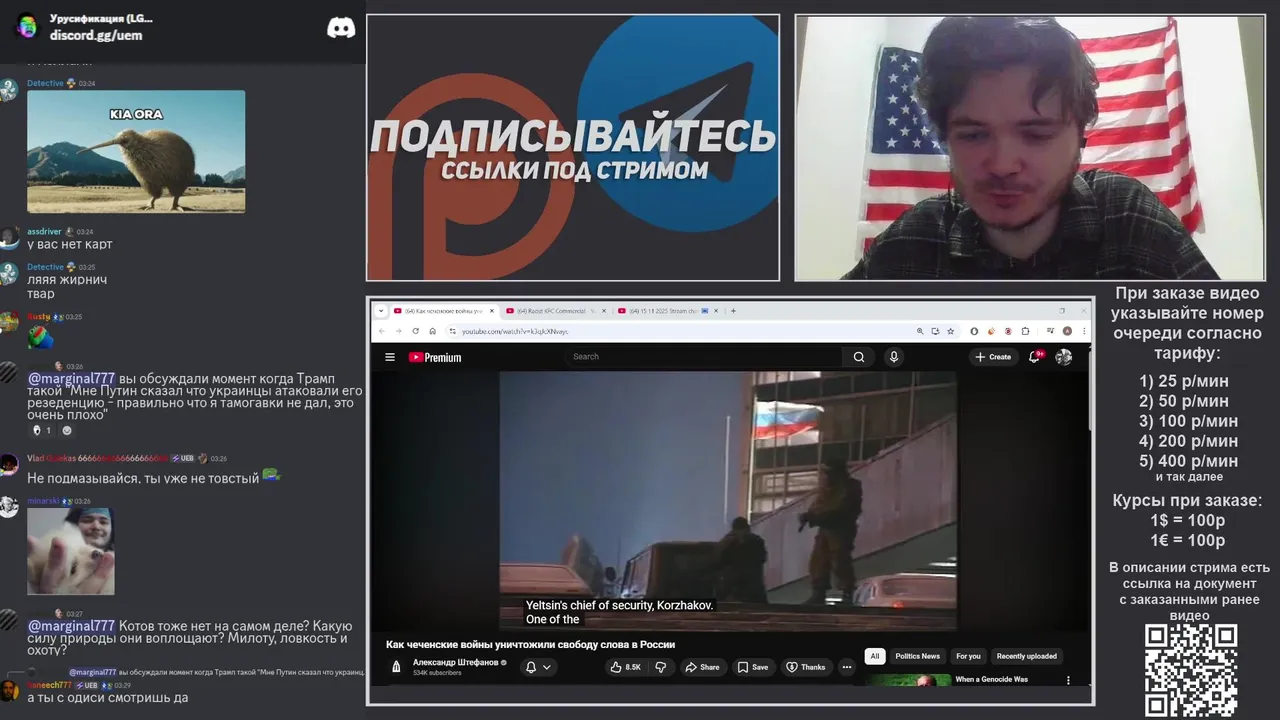
Task: Click video title 'Как чеченские войны уничтожили'
Action: coord(530,644)
